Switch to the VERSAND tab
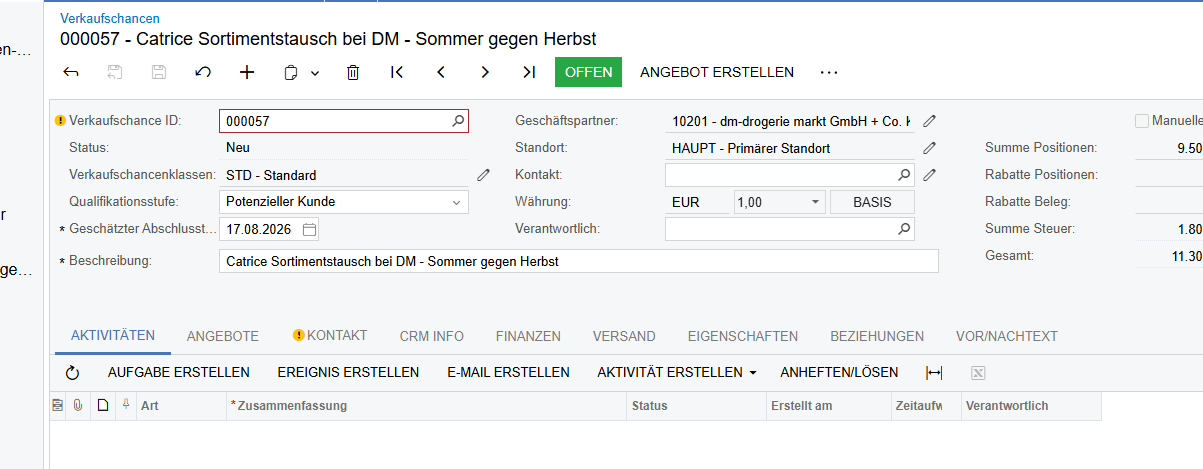The image size is (1203, 469). [624, 336]
